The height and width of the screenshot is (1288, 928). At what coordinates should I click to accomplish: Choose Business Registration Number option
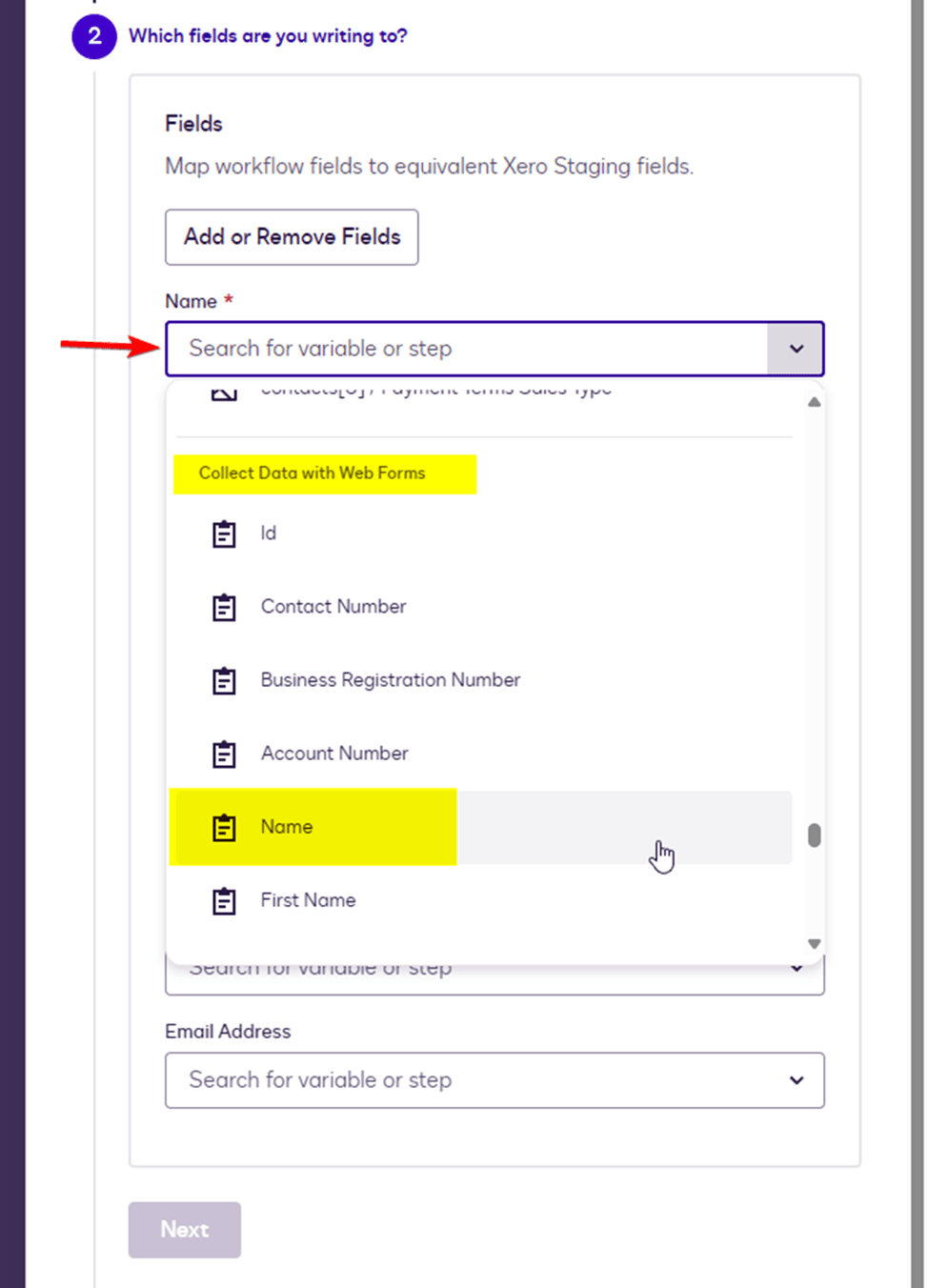(x=391, y=680)
